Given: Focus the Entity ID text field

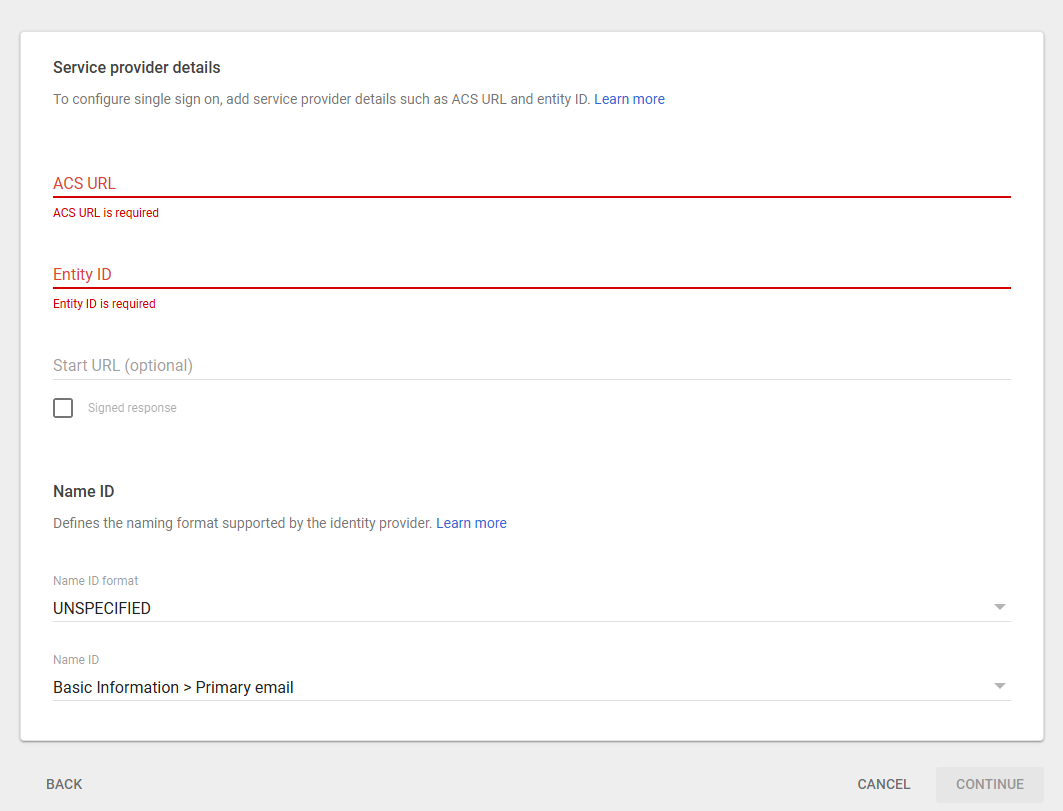Looking at the screenshot, I should [530, 274].
